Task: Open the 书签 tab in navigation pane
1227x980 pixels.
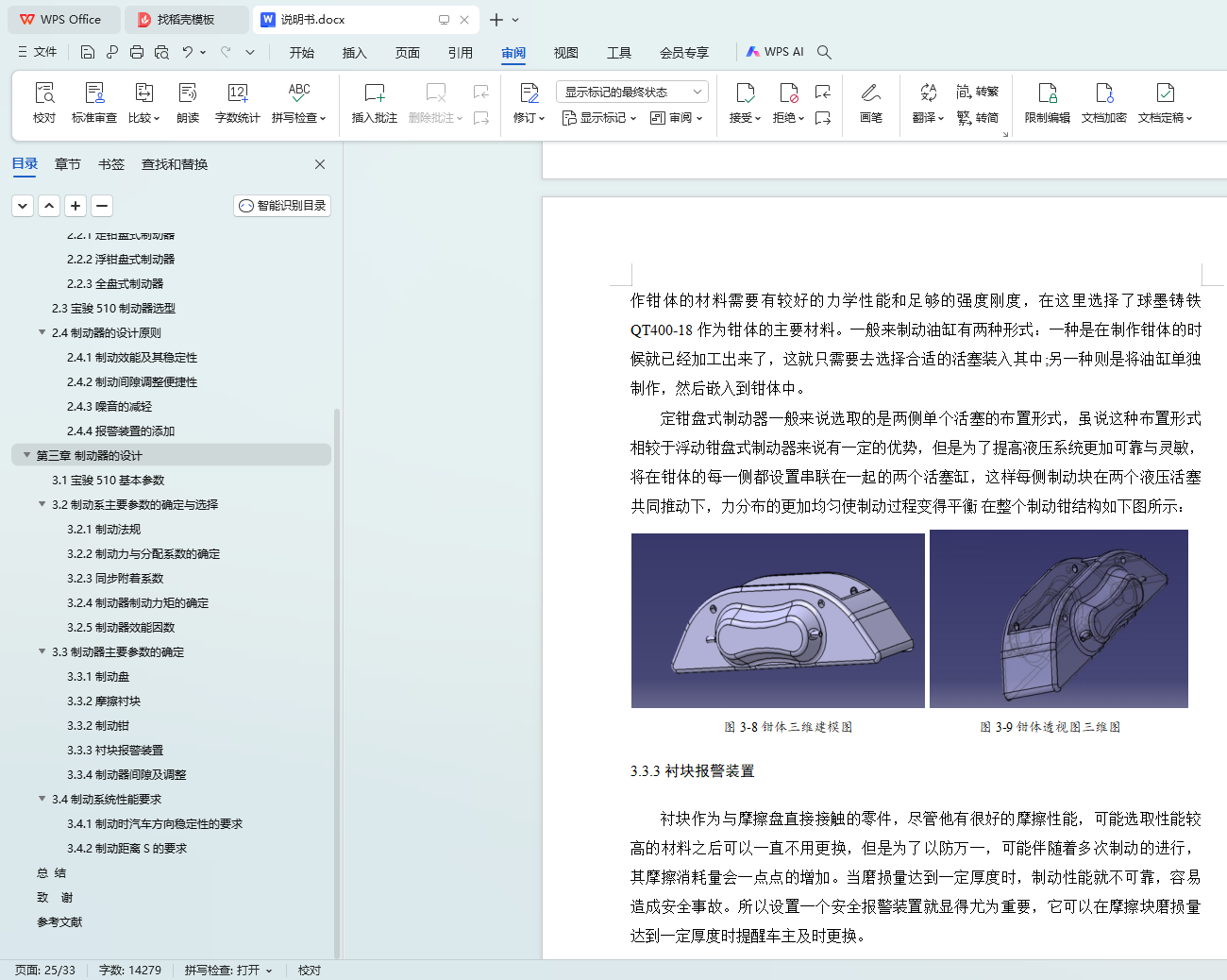Action: tap(111, 164)
